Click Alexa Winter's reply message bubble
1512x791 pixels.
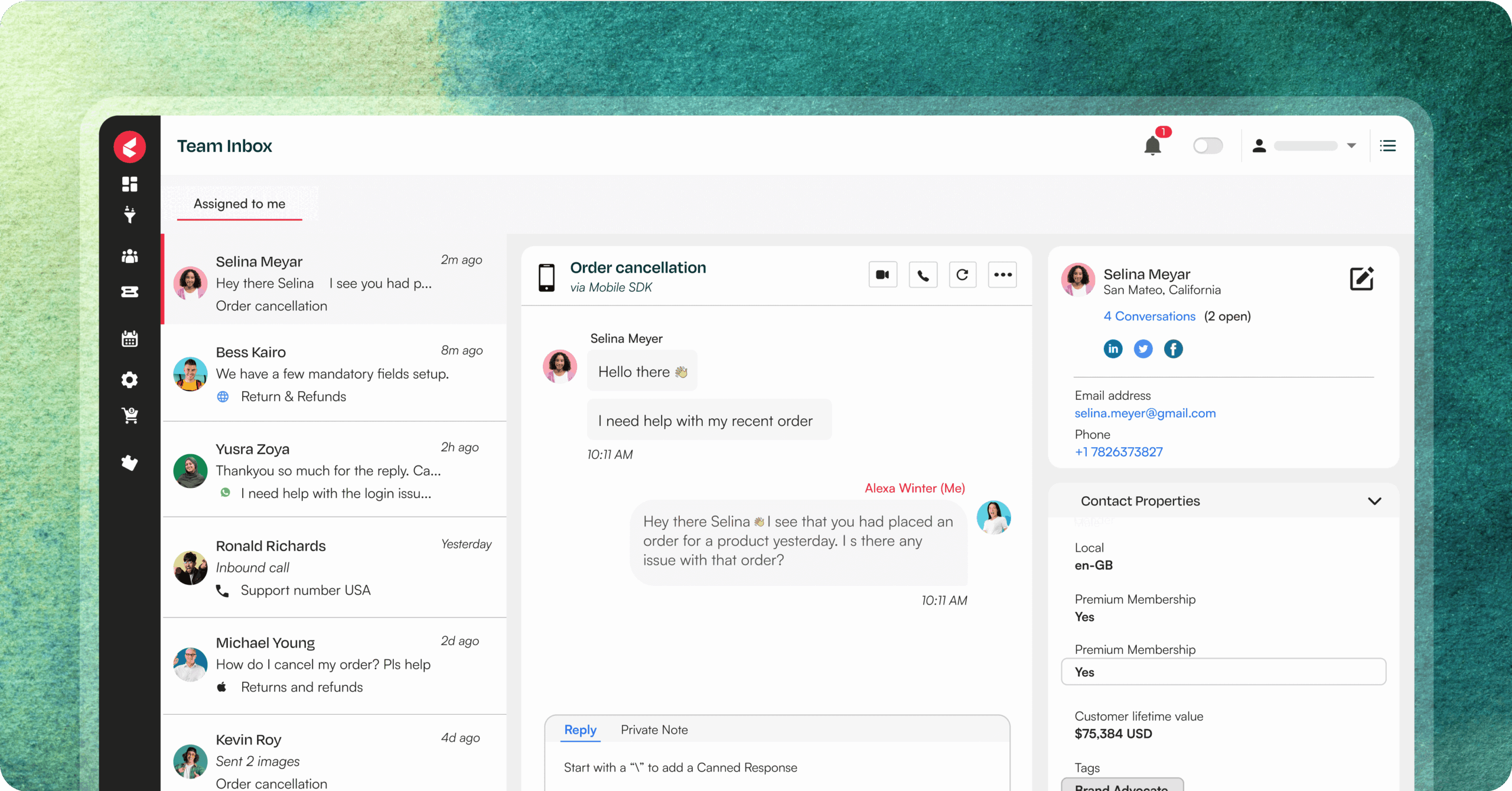pos(799,542)
